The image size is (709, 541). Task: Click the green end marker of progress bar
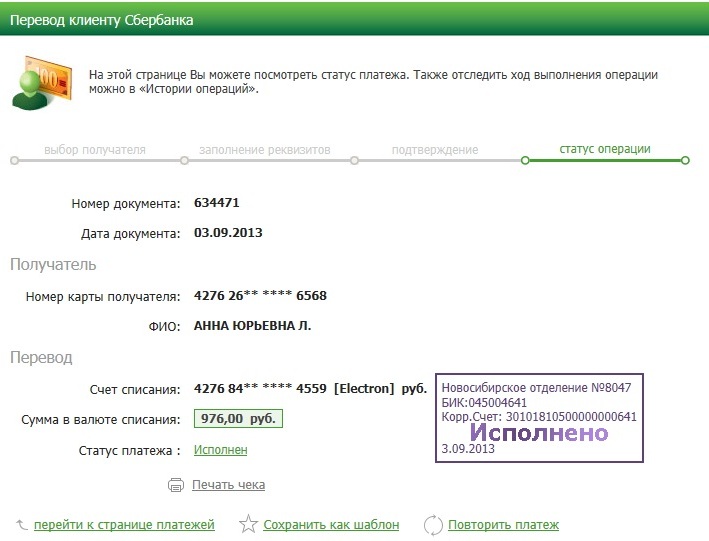685,160
